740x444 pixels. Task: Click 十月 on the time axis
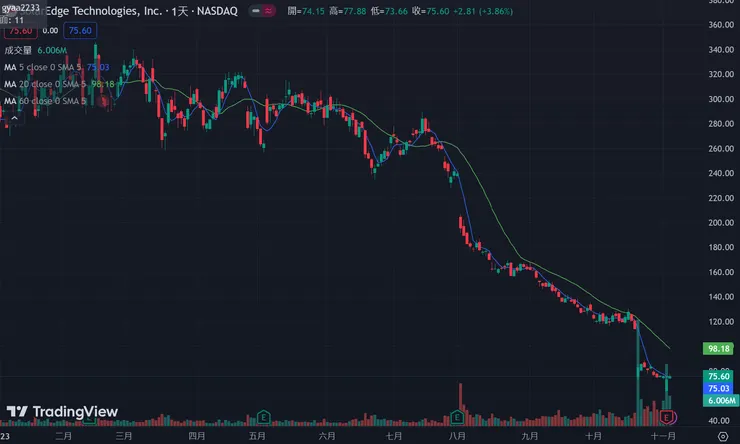pos(593,436)
